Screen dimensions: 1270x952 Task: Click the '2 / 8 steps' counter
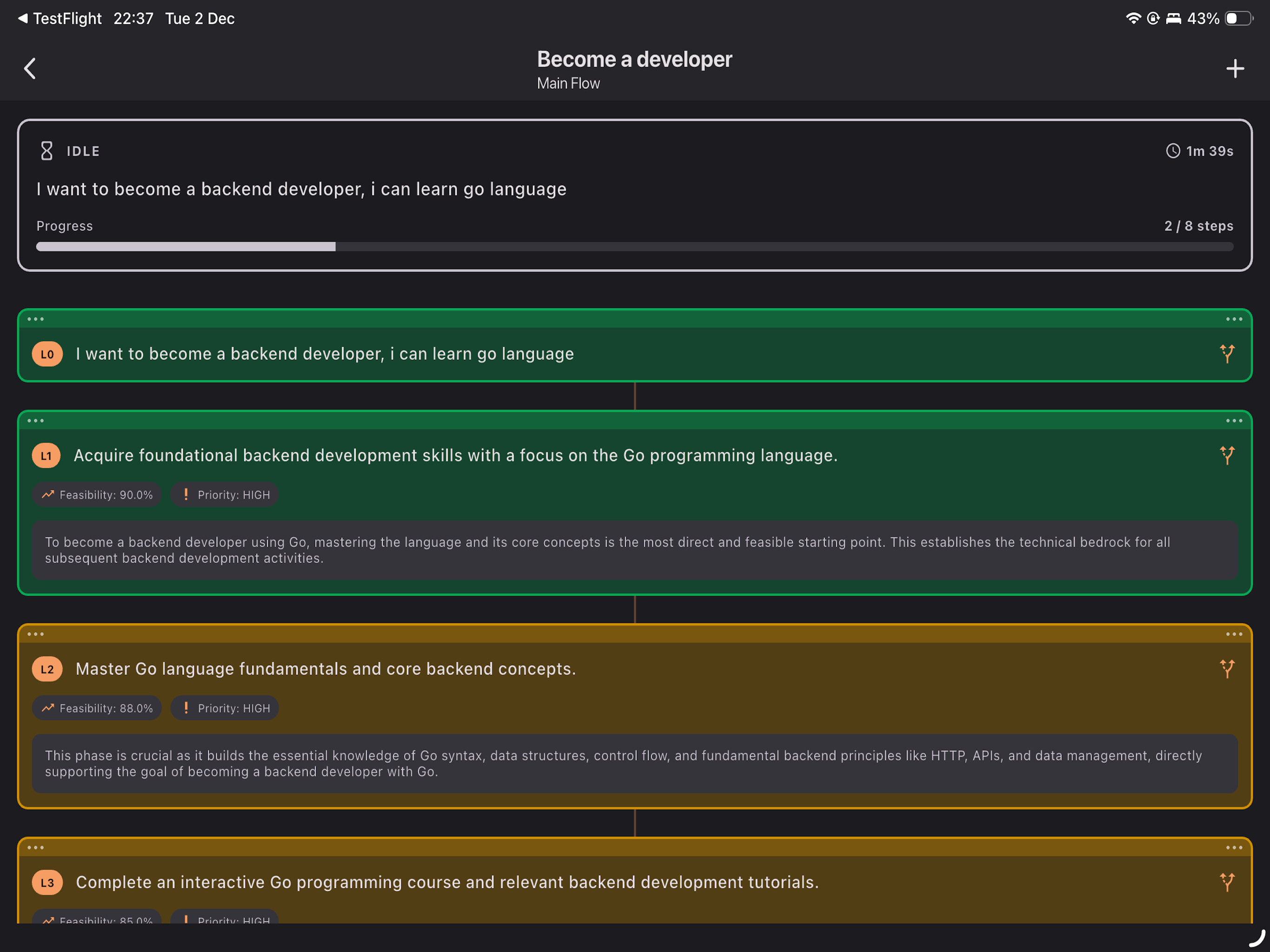(1199, 226)
